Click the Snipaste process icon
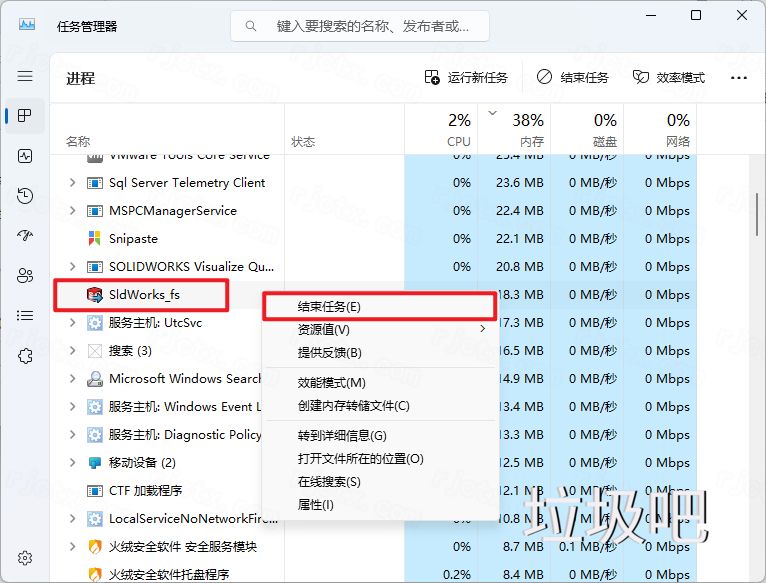The width and height of the screenshot is (766, 583). (x=94, y=238)
